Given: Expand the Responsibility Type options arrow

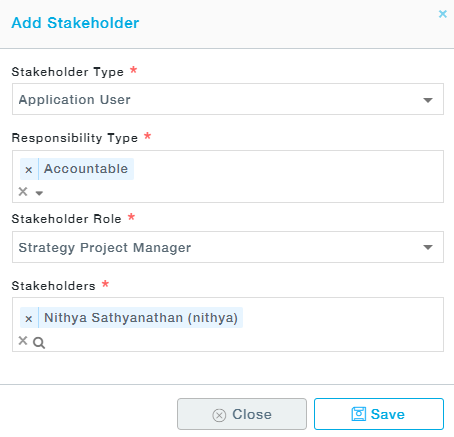Looking at the screenshot, I should (x=39, y=193).
